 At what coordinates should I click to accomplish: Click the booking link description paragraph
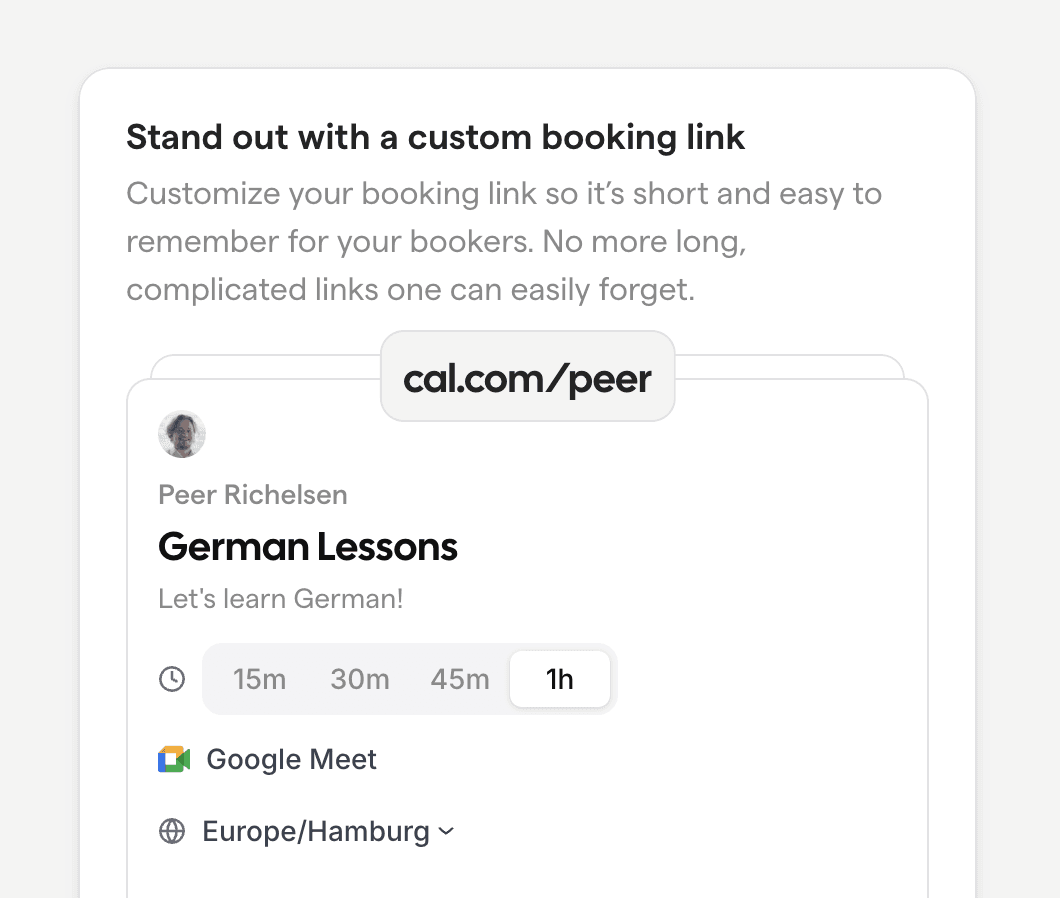click(504, 241)
